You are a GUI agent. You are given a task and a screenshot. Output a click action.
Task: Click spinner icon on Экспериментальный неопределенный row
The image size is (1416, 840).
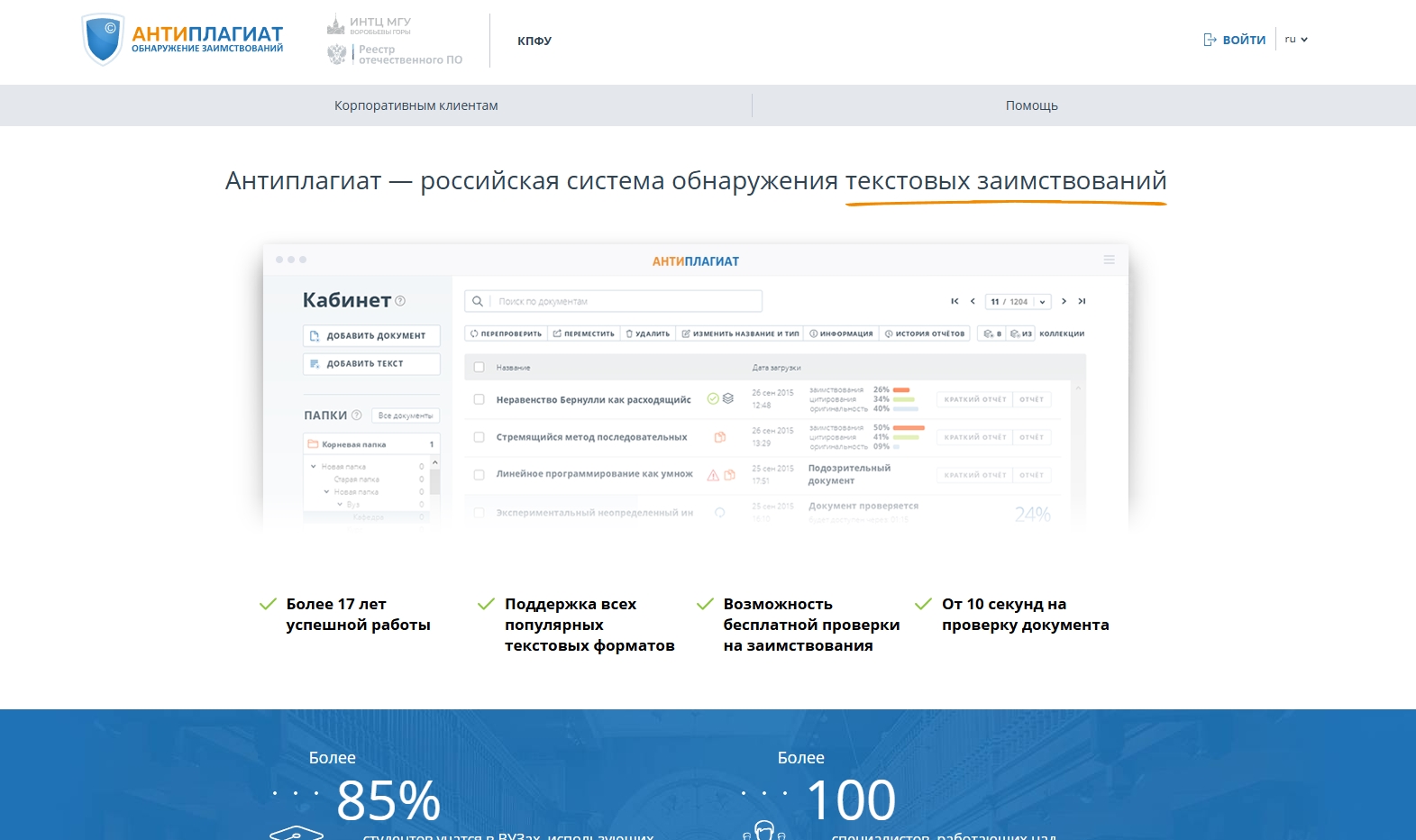coord(720,512)
